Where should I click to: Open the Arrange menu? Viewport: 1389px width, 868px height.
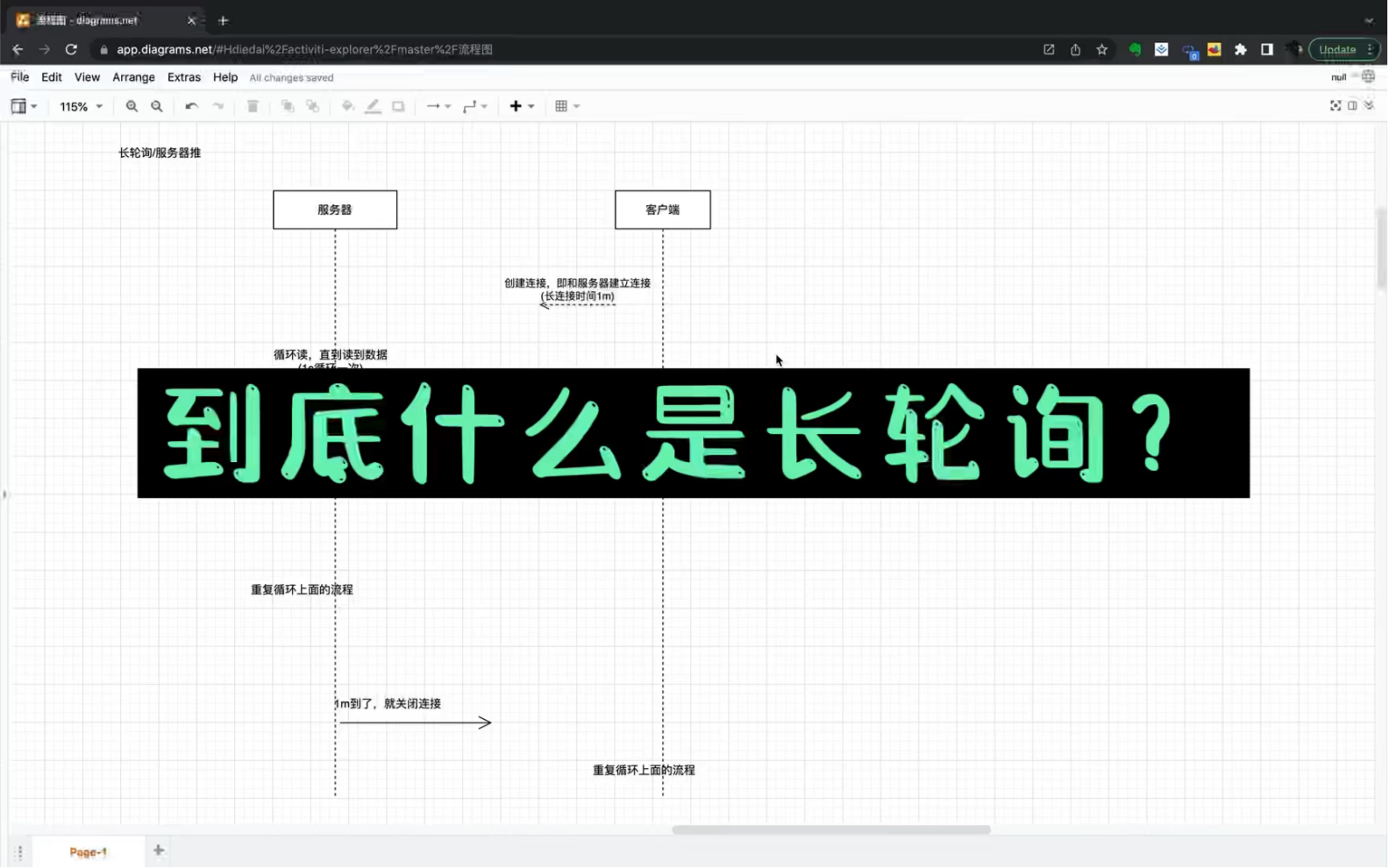pyautogui.click(x=133, y=77)
